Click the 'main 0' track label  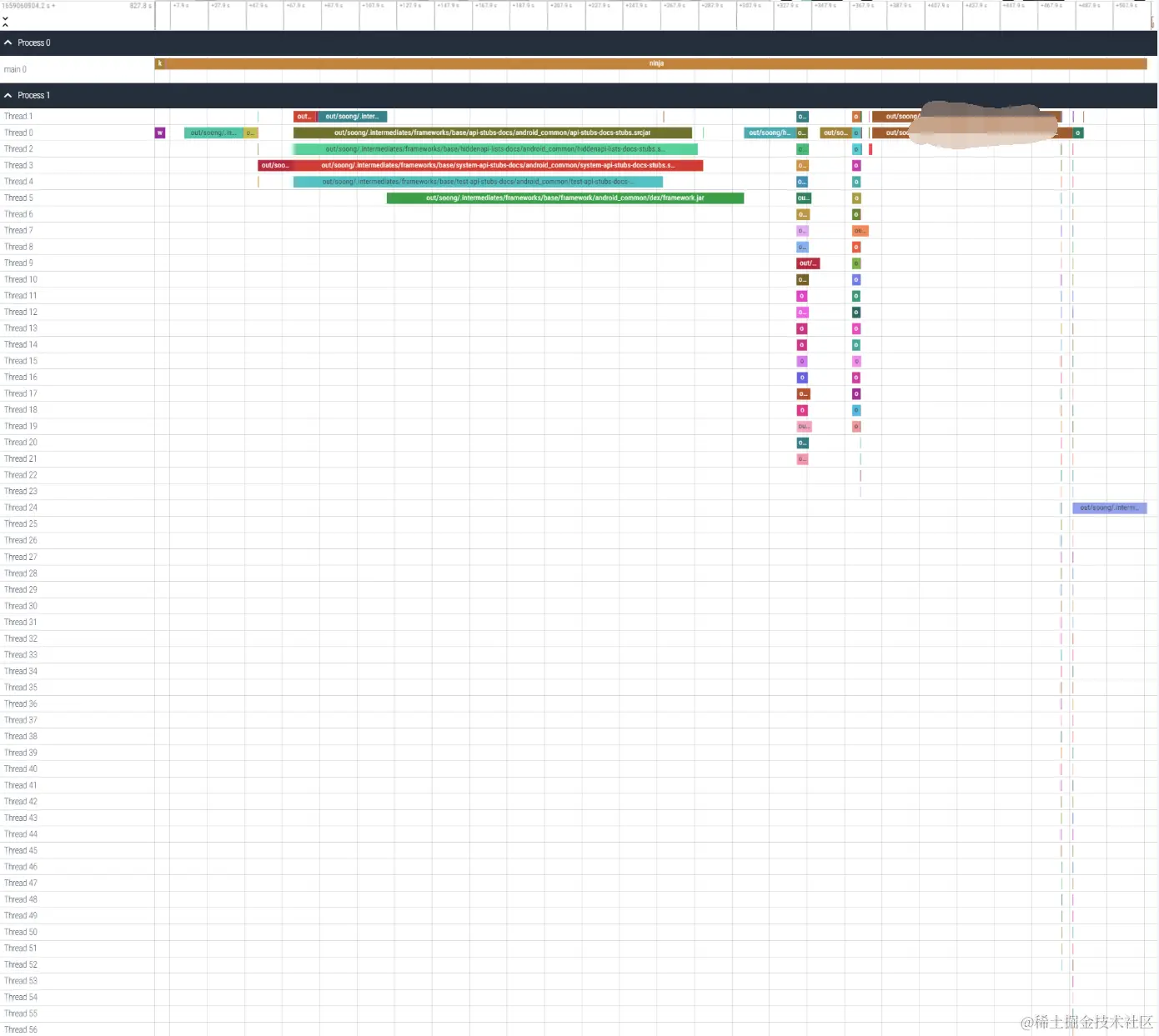[15, 69]
